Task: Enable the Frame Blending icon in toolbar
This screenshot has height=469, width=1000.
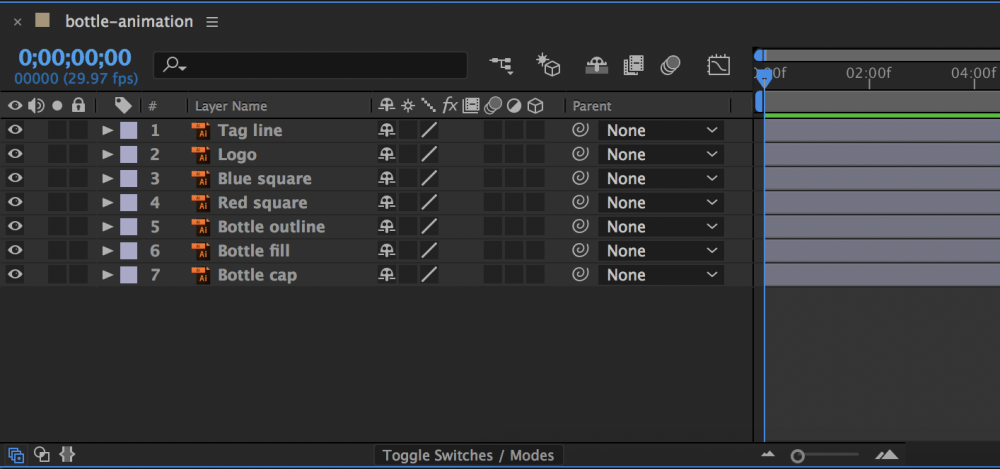Action: 633,65
